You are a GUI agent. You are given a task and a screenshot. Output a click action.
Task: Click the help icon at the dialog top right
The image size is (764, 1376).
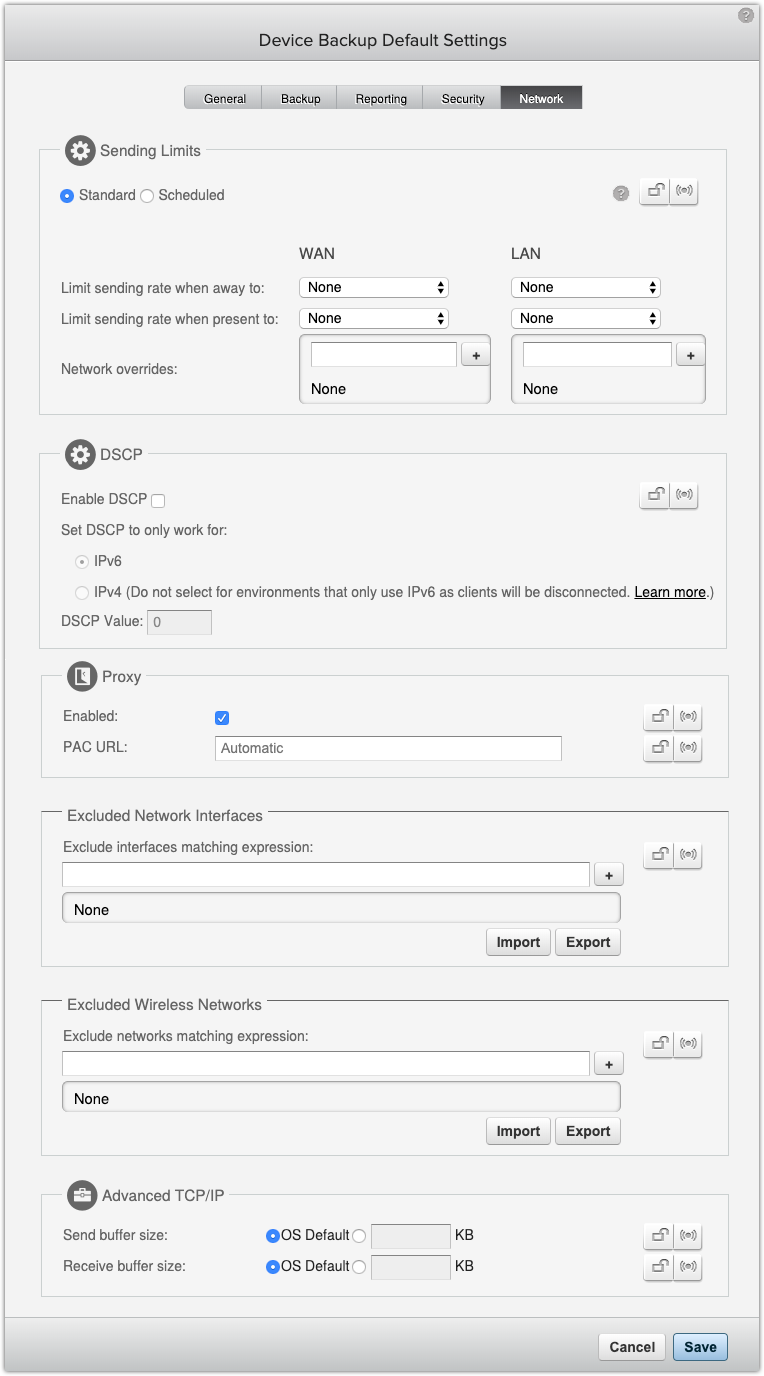pos(745,14)
